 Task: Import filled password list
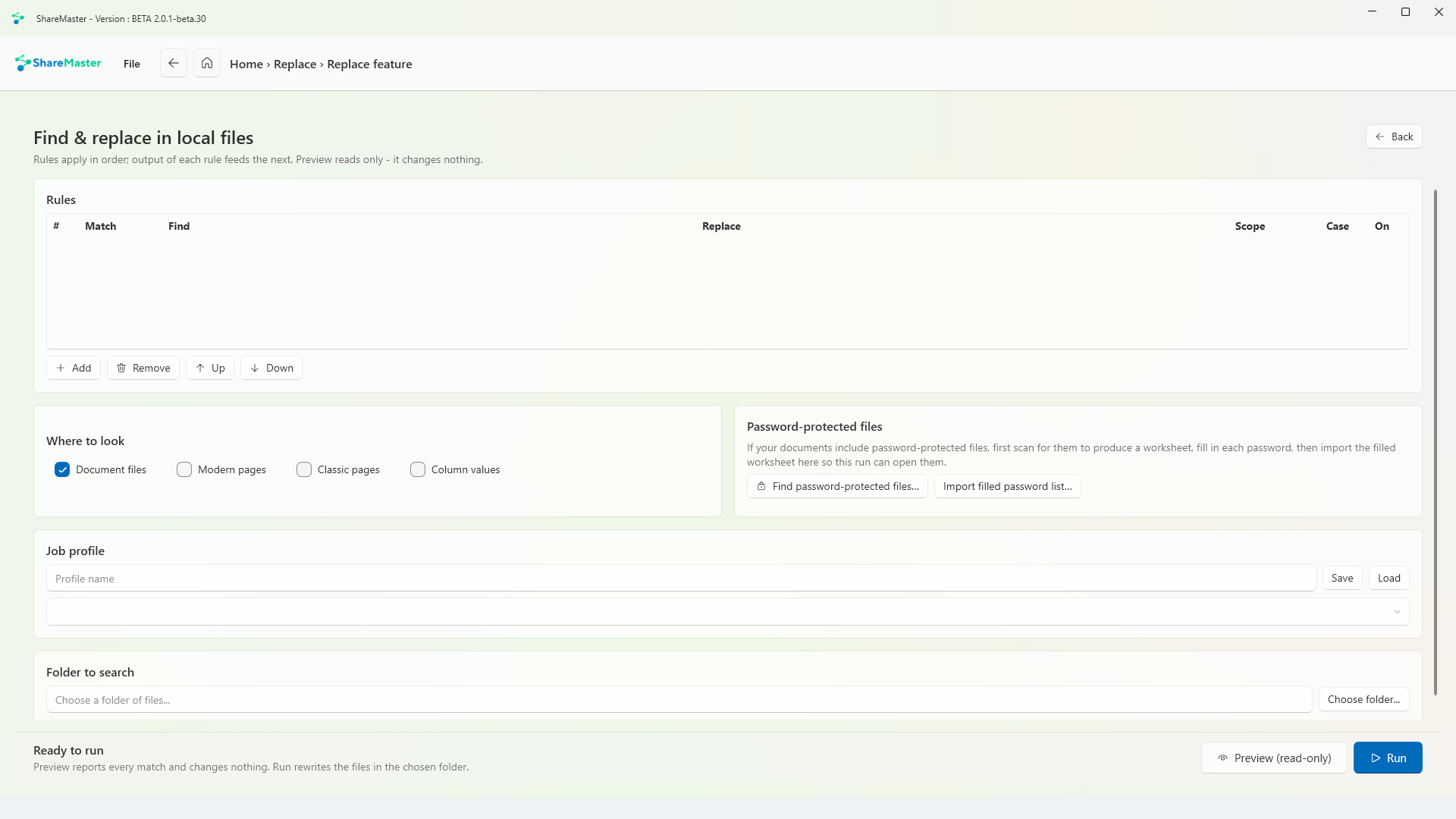[1008, 486]
